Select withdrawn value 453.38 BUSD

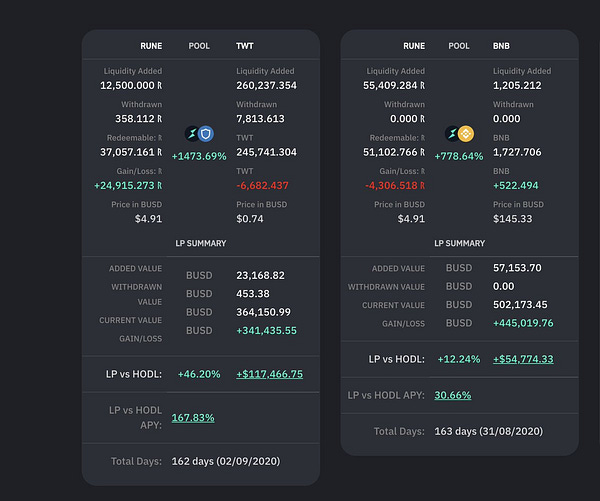click(253, 294)
